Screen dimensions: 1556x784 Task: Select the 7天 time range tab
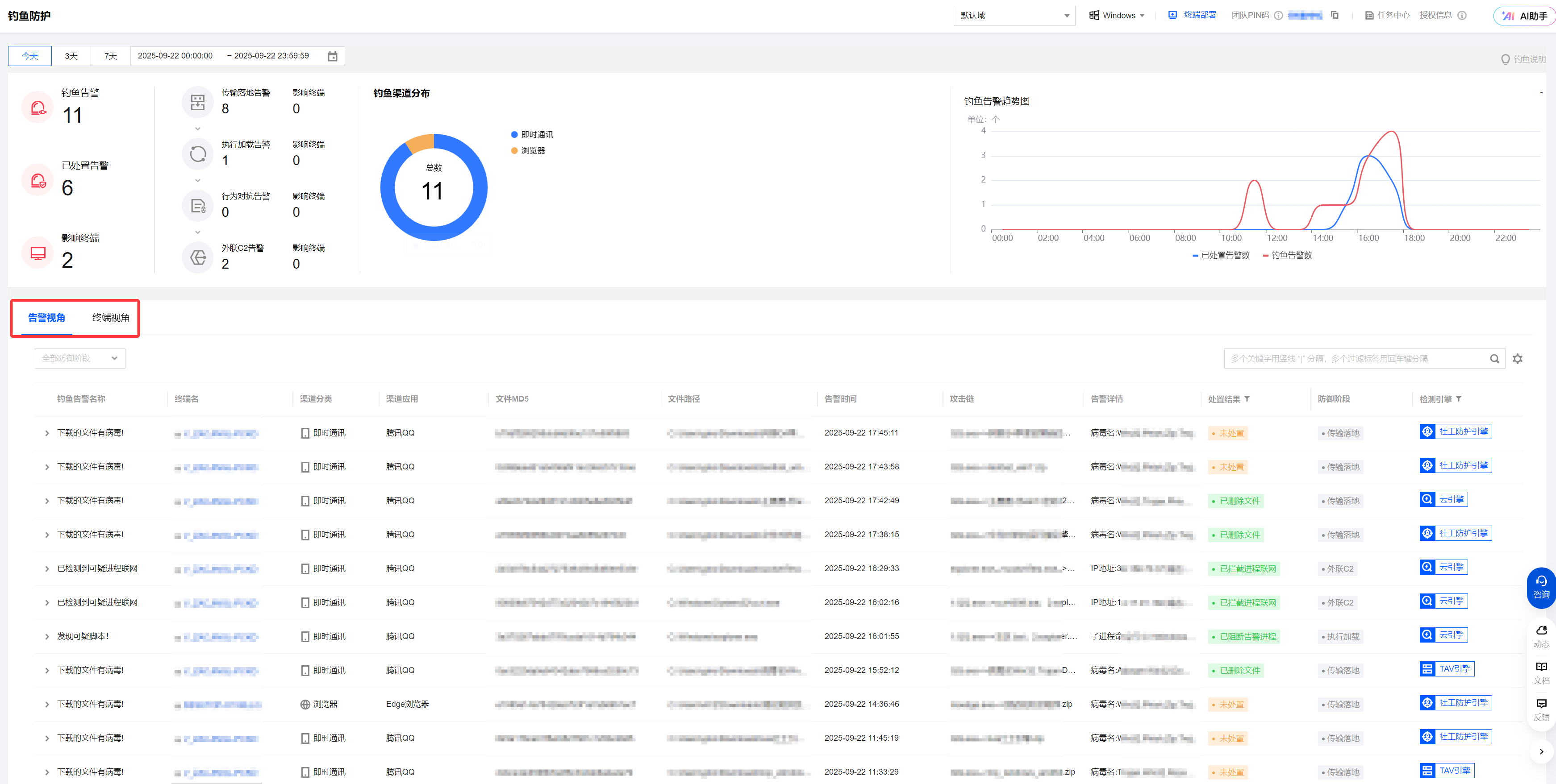tap(111, 56)
